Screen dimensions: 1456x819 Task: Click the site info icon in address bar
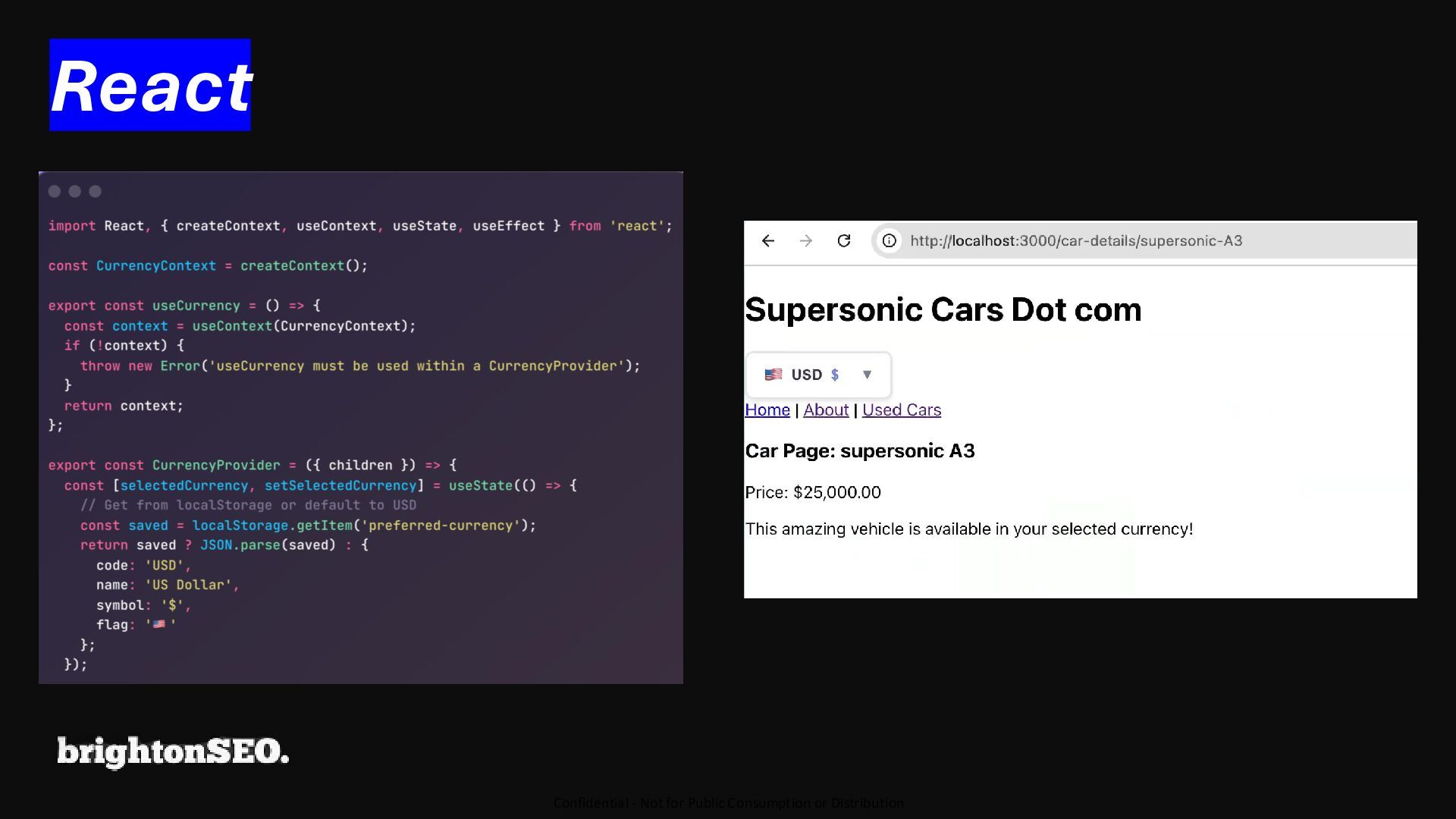pos(889,241)
